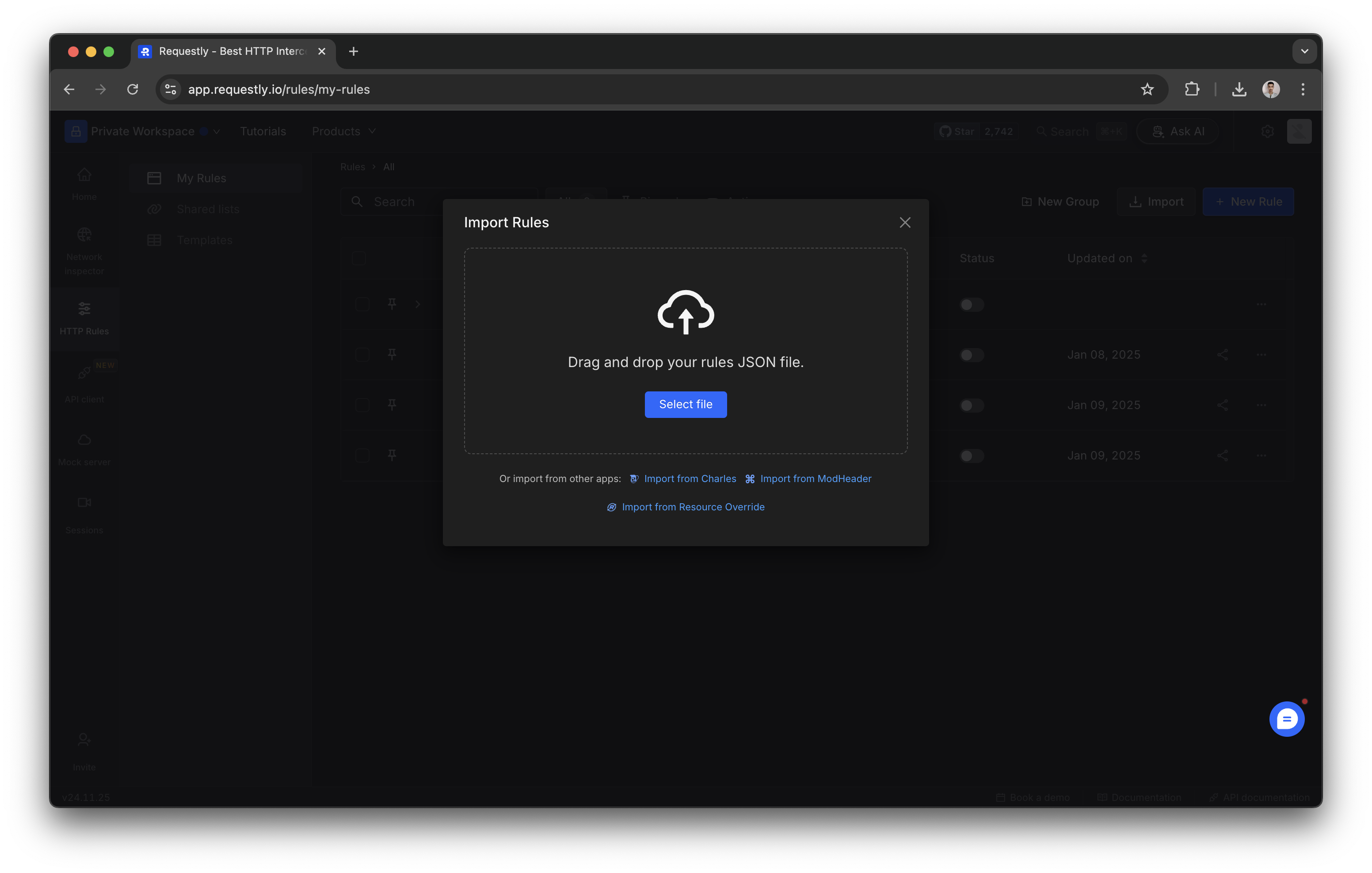
Task: Reload the current page
Action: coord(133,89)
